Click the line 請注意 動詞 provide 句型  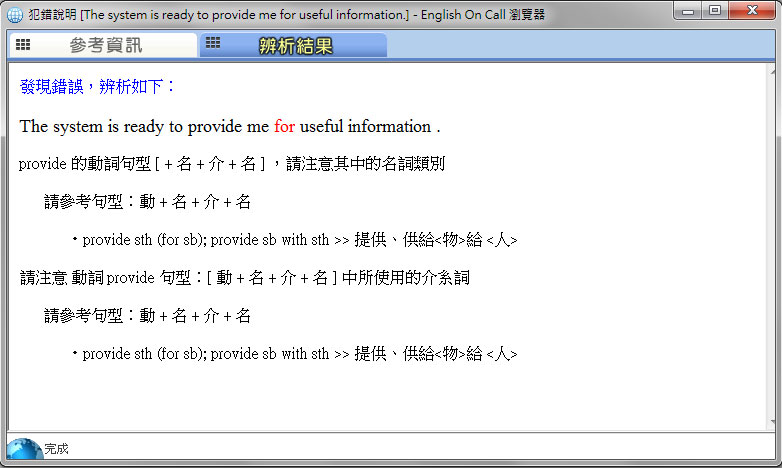244,278
